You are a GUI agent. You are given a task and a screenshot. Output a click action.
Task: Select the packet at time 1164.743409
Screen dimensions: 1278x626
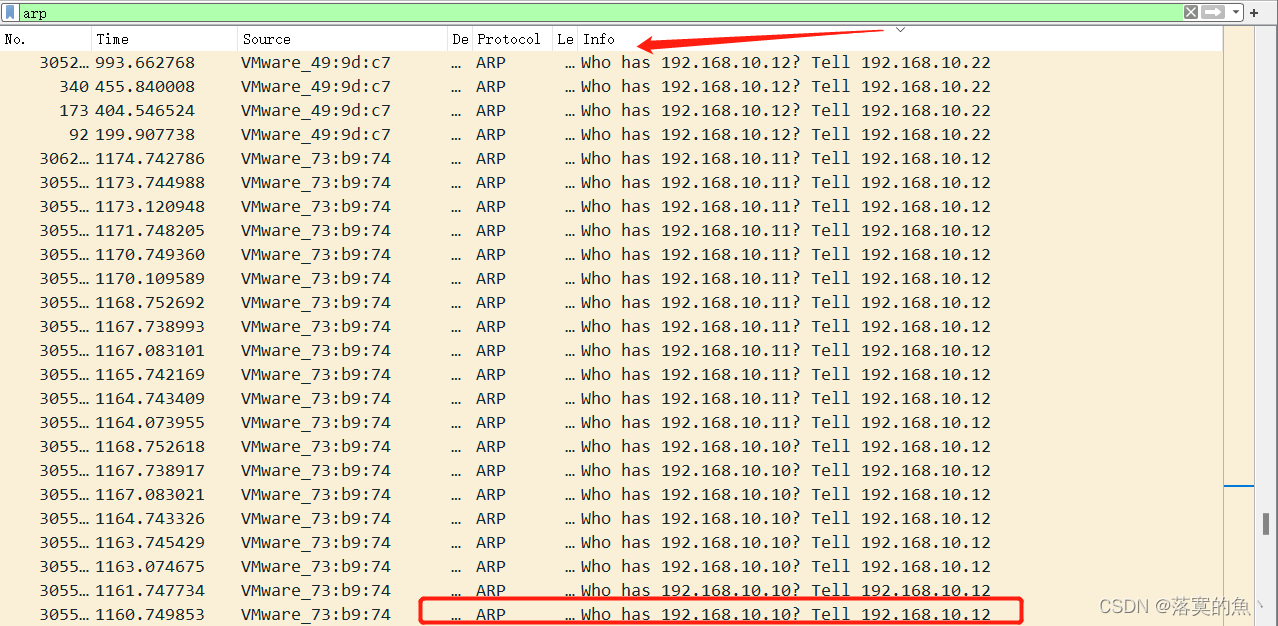coord(611,398)
